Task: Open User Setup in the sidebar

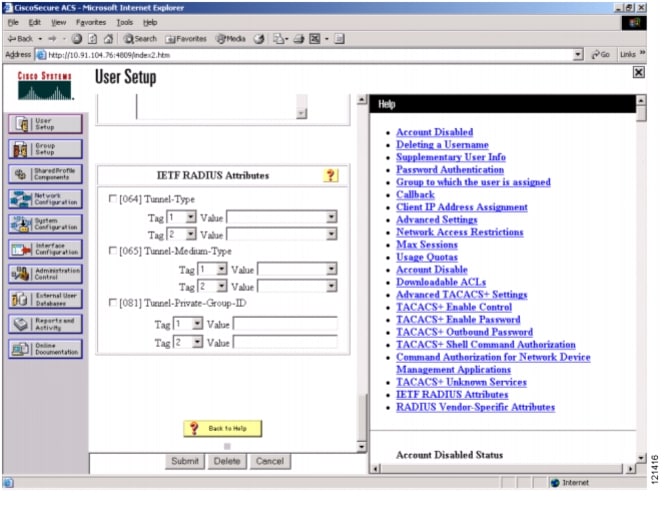Action: 45,124
